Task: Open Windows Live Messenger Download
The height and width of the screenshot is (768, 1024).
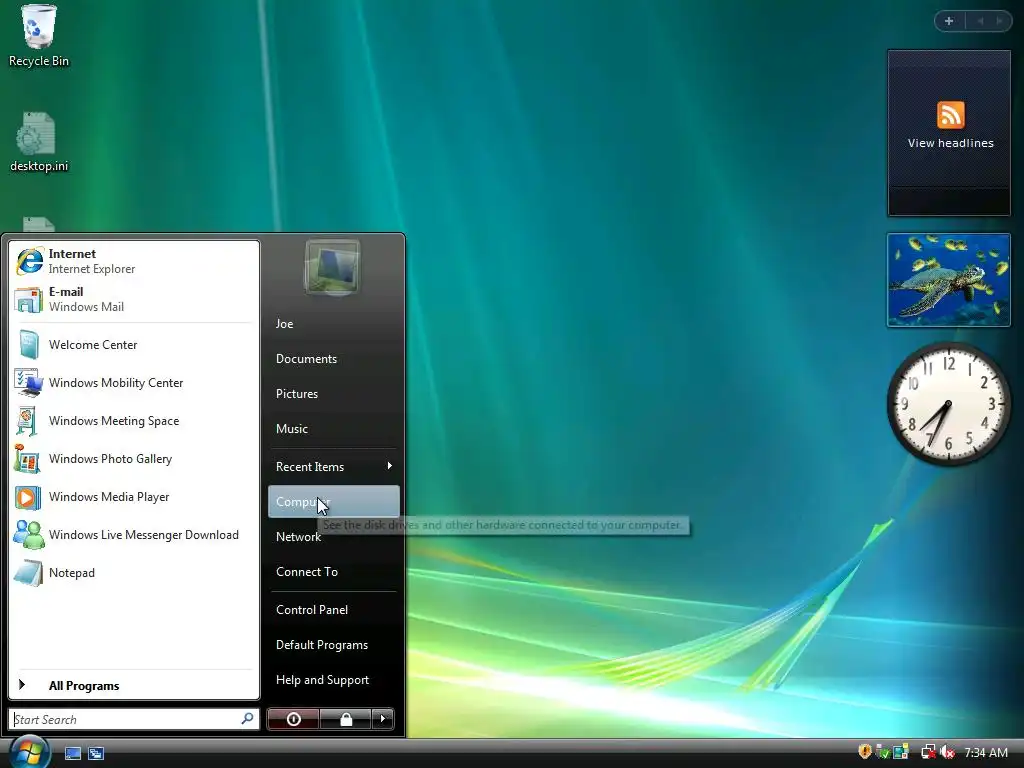Action: click(134, 535)
